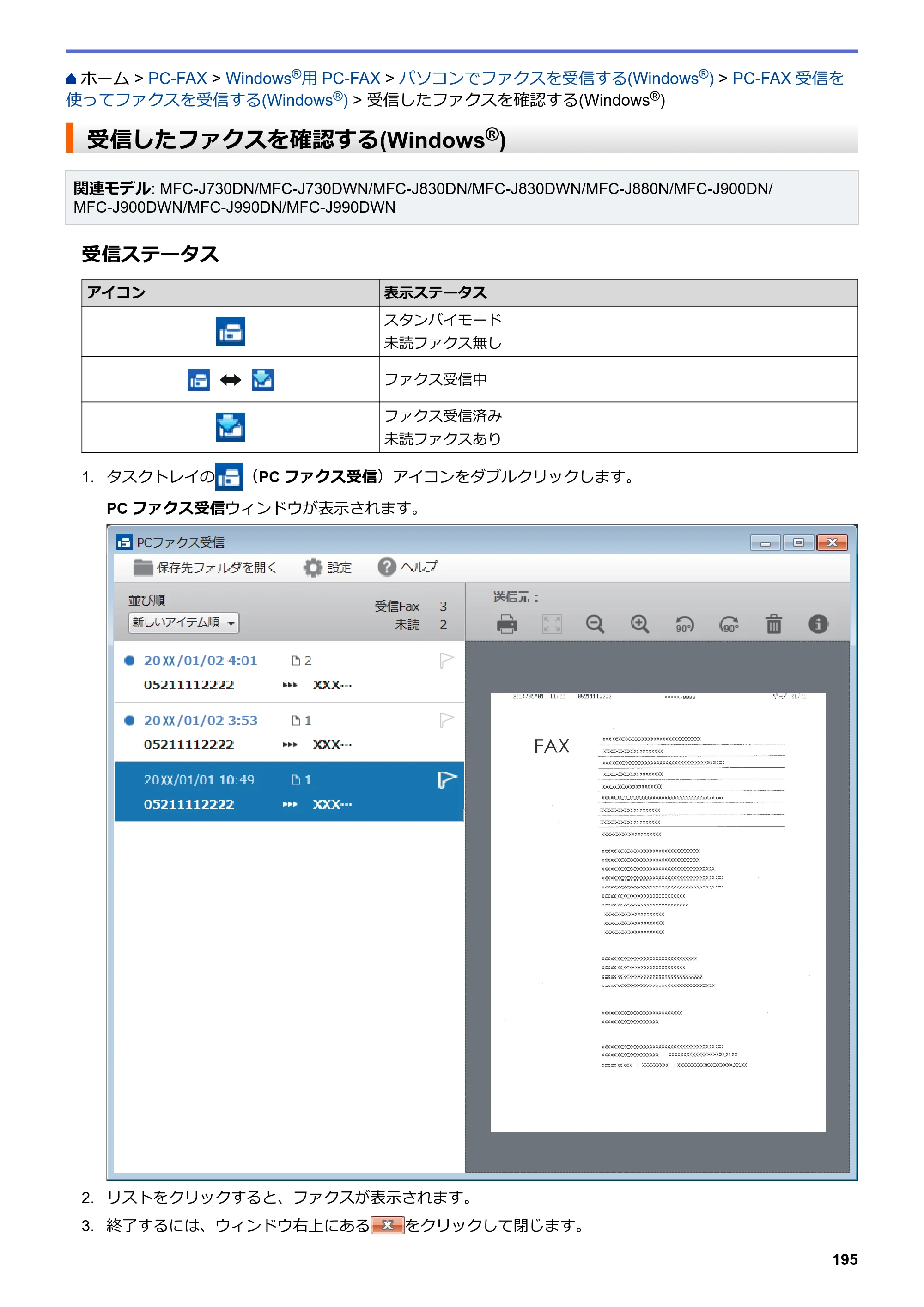Click the home icon in breadcrumb

[x=71, y=79]
